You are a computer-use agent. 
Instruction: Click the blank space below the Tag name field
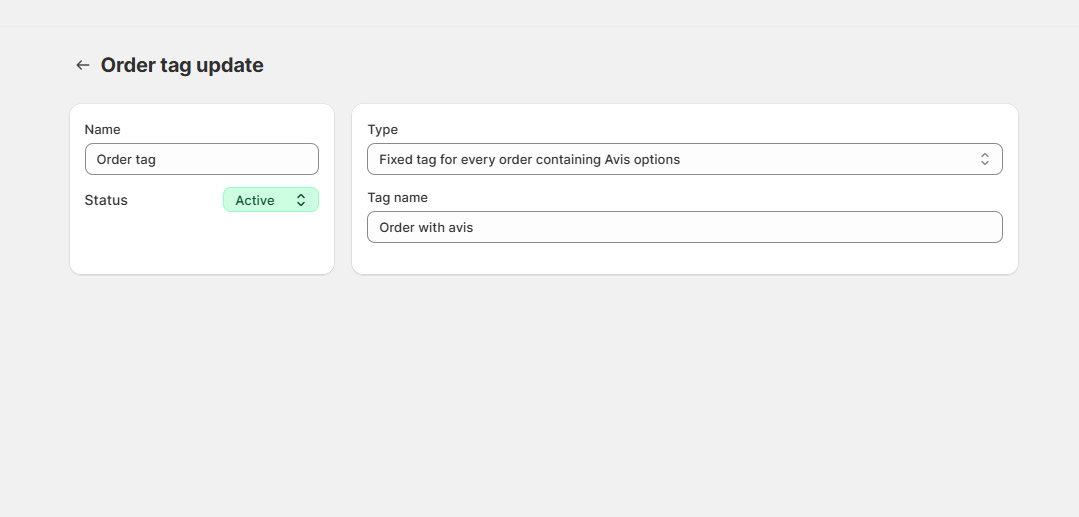[x=684, y=258]
